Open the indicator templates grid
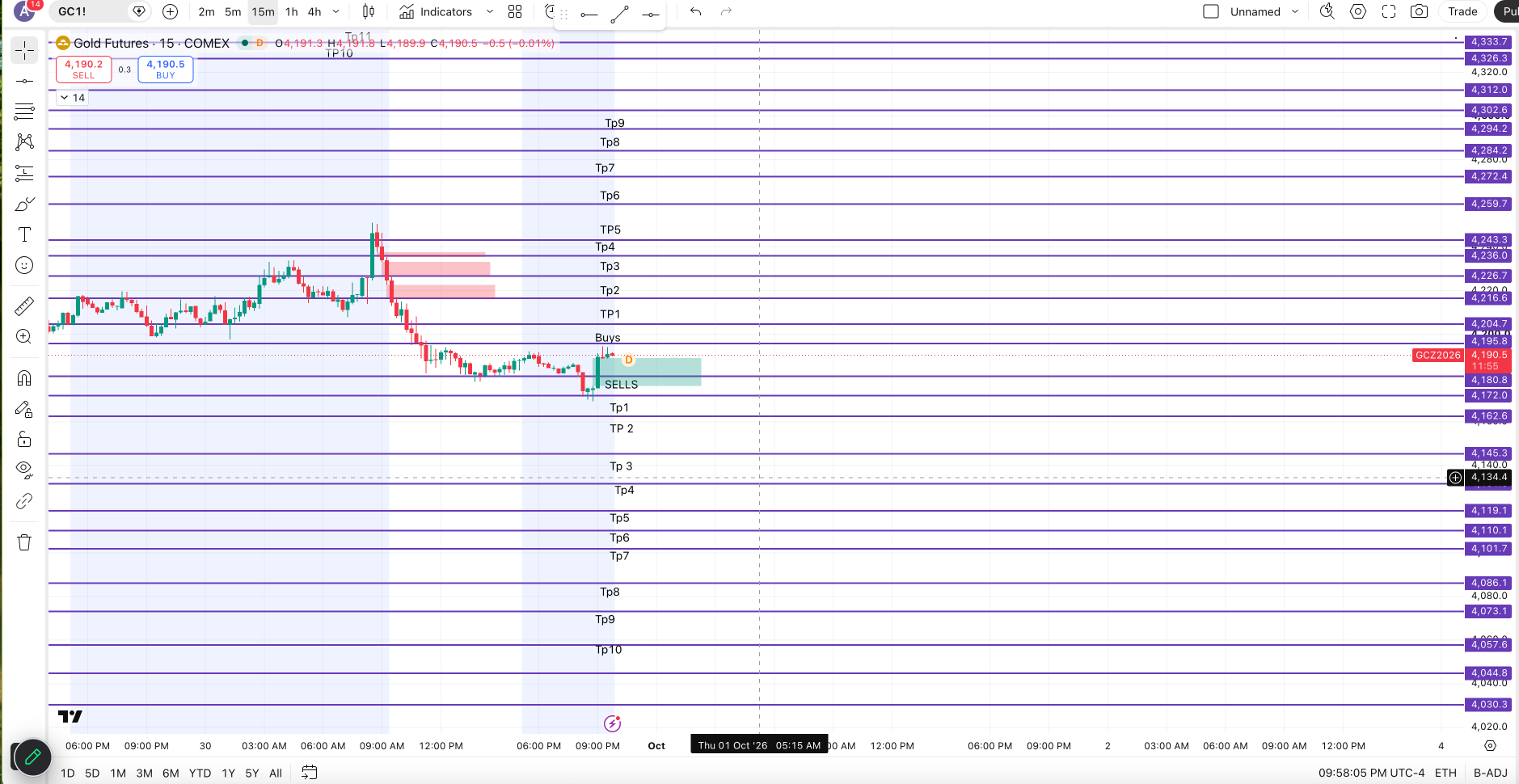1519x784 pixels. pos(515,11)
